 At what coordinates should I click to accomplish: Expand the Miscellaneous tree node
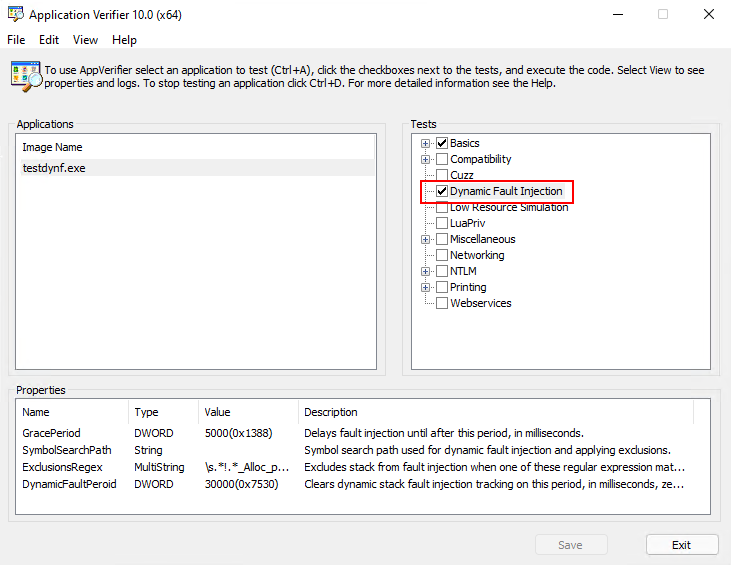click(425, 239)
